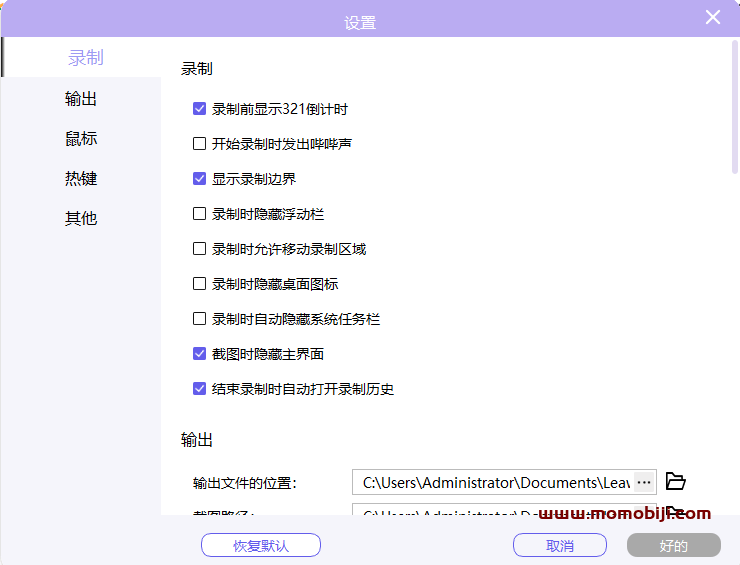This screenshot has width=740, height=565.
Task: Toggle 显示录制边界 checkbox
Action: point(199,179)
